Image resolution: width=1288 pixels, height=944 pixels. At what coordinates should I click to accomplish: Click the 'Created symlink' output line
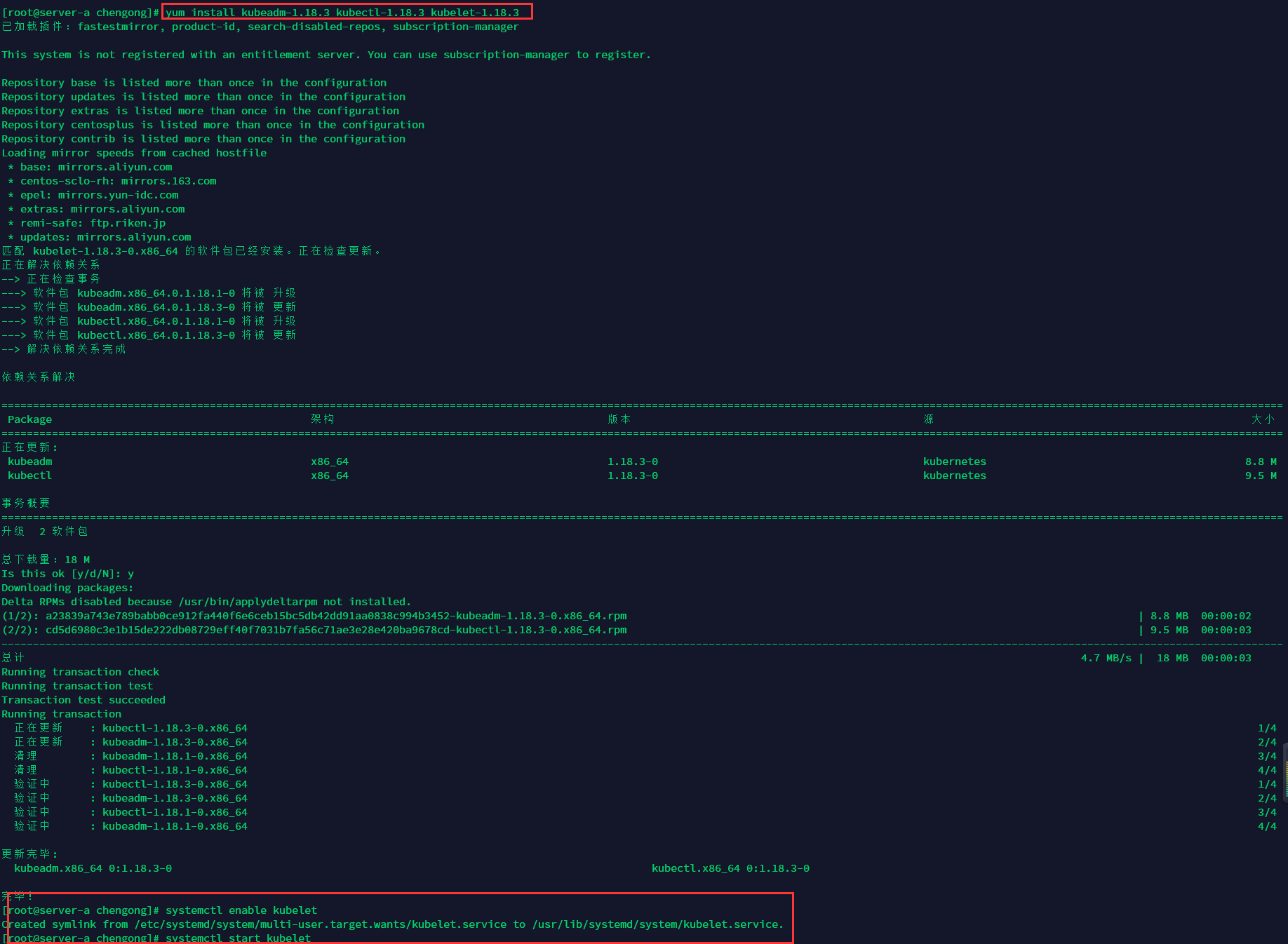[x=392, y=924]
